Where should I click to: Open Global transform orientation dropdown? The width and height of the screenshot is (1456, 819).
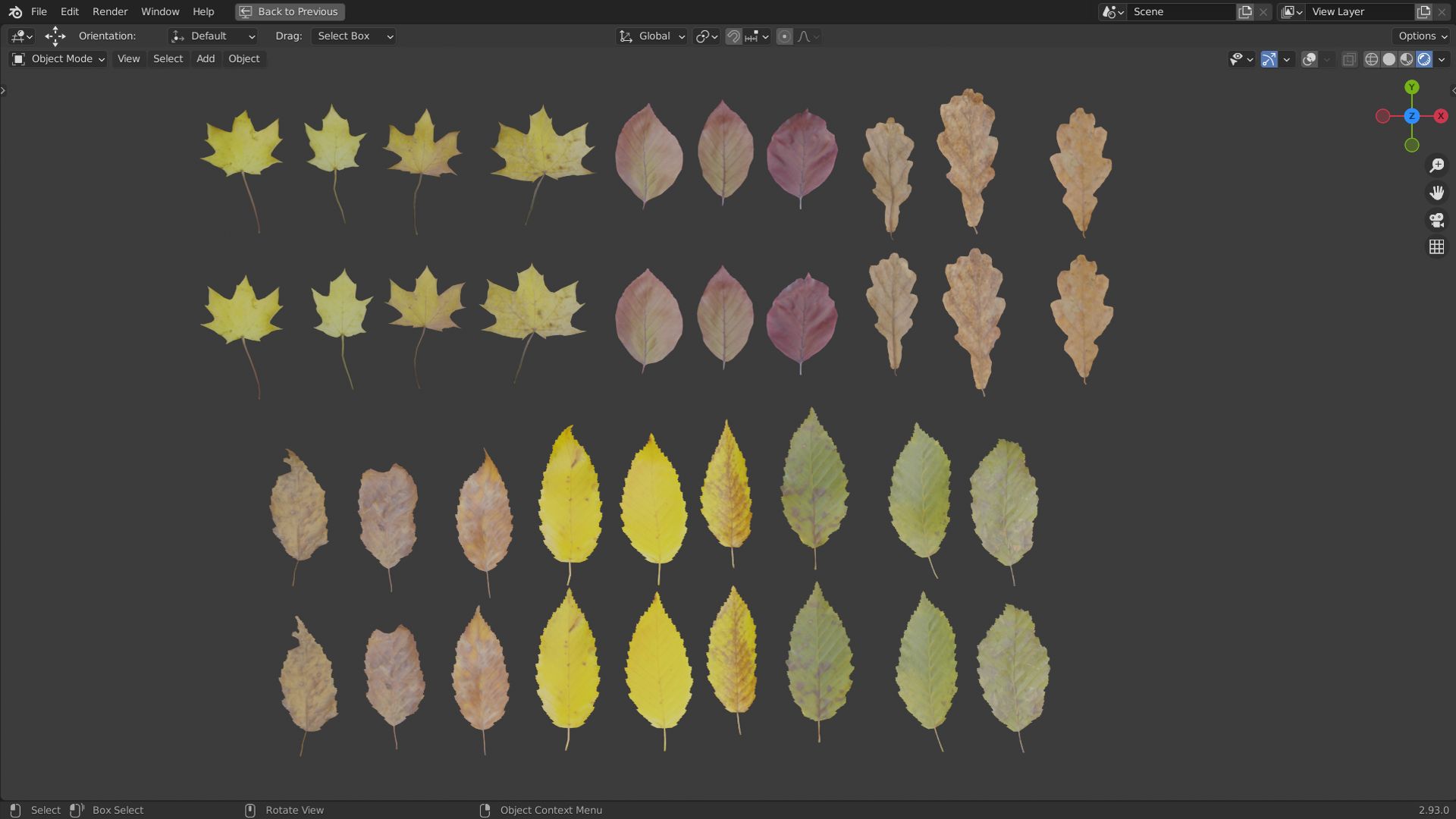point(652,36)
